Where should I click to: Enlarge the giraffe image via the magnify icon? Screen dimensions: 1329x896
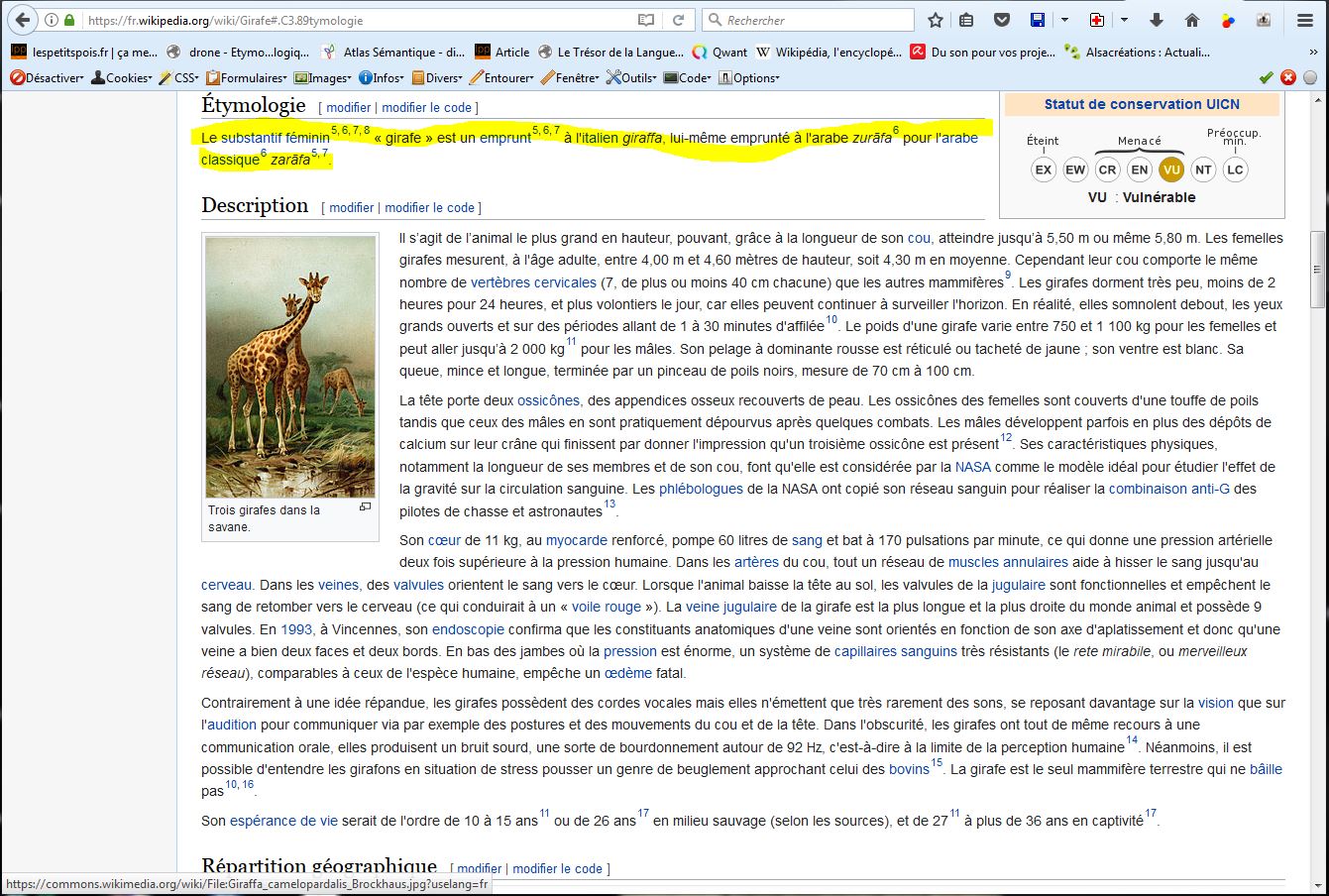pos(365,507)
